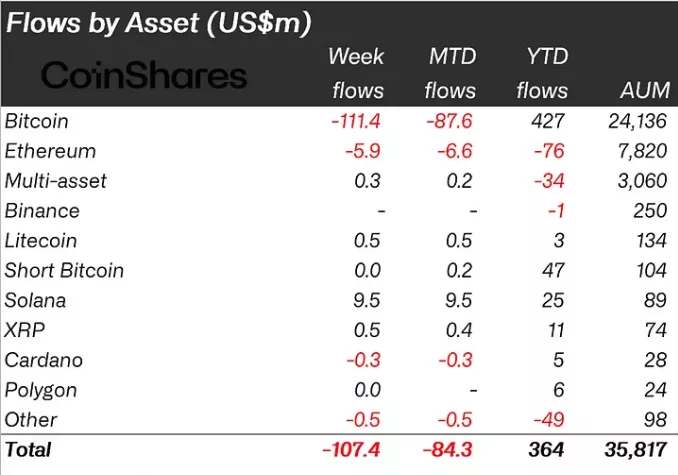Viewport: 678px width, 475px height.
Task: Pick the Multi-asset row label
Action: [55, 181]
